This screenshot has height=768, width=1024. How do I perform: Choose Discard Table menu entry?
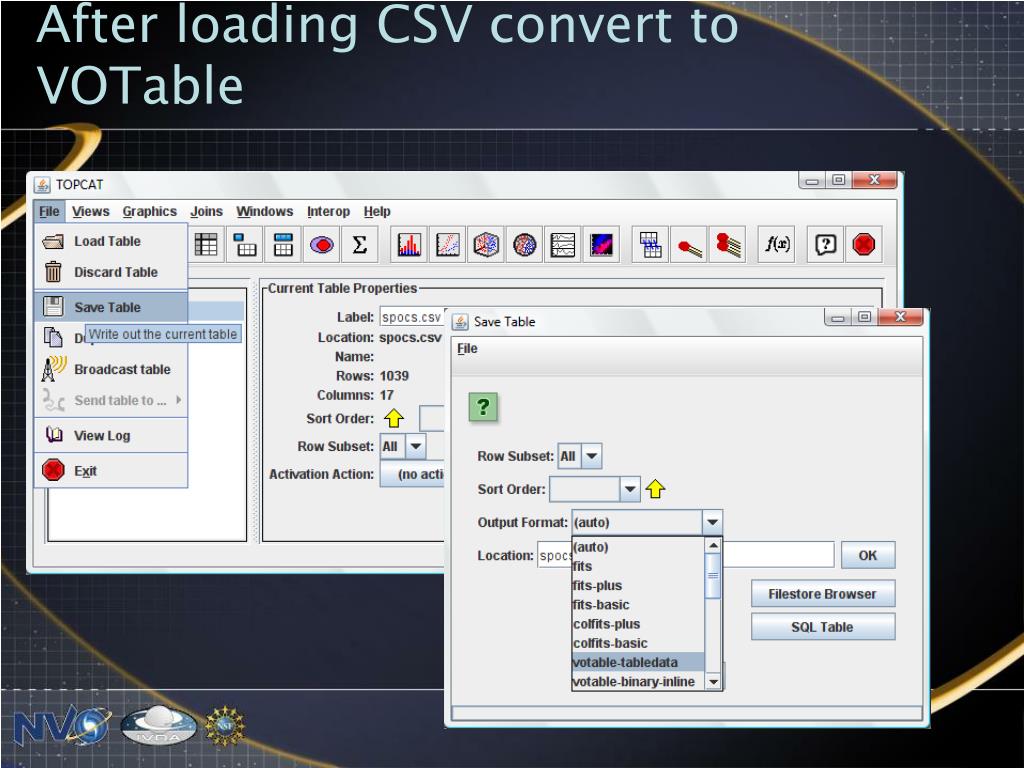(111, 272)
